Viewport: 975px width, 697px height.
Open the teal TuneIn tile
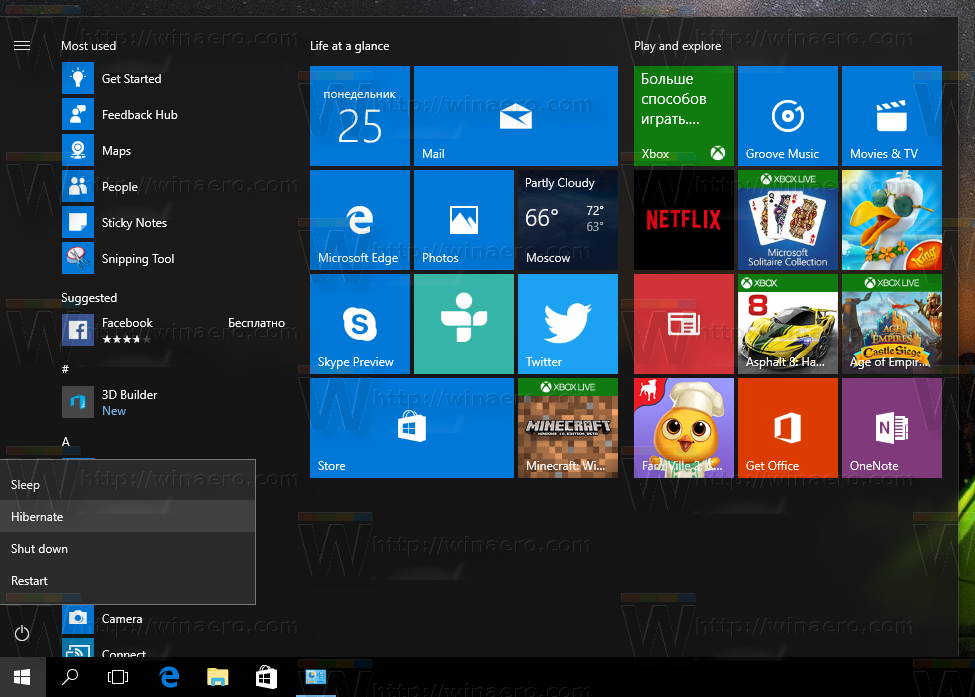coord(464,324)
